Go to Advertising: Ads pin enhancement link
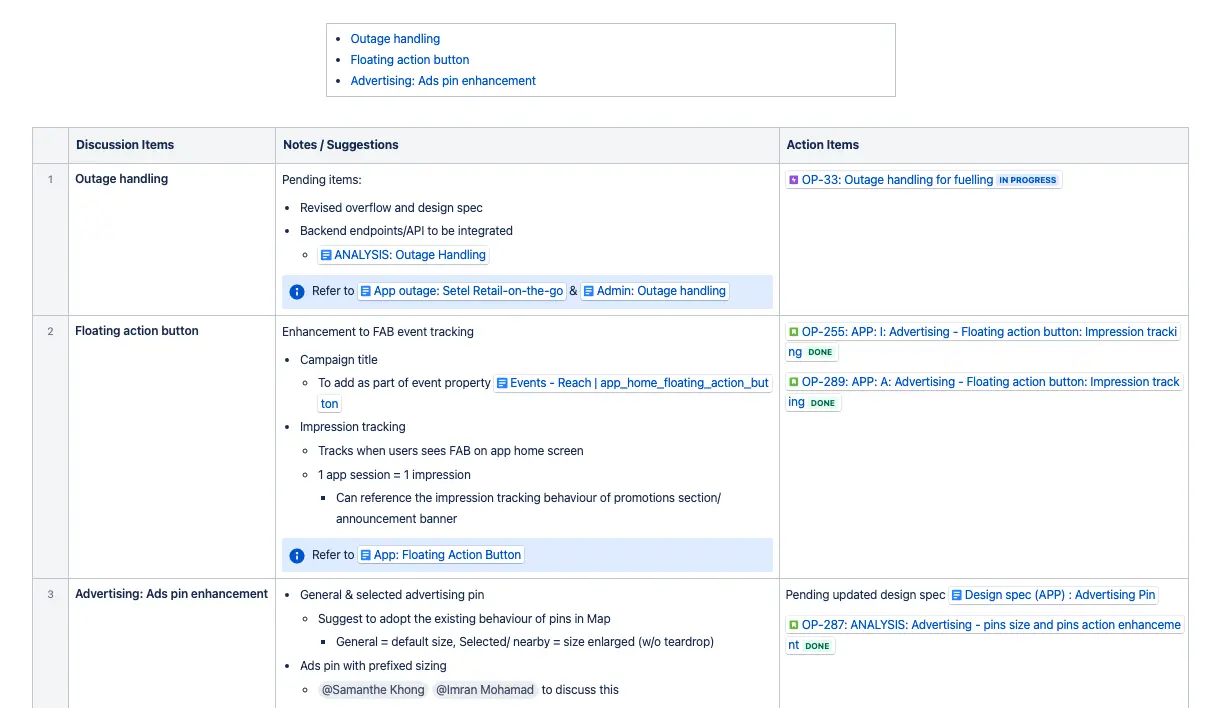Screen dimensions: 1210x708 tap(443, 81)
